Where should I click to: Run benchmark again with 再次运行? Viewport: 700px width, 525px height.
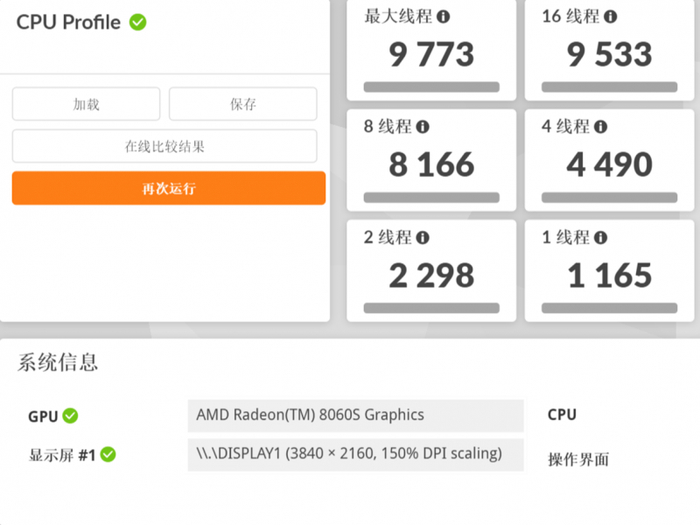169,188
